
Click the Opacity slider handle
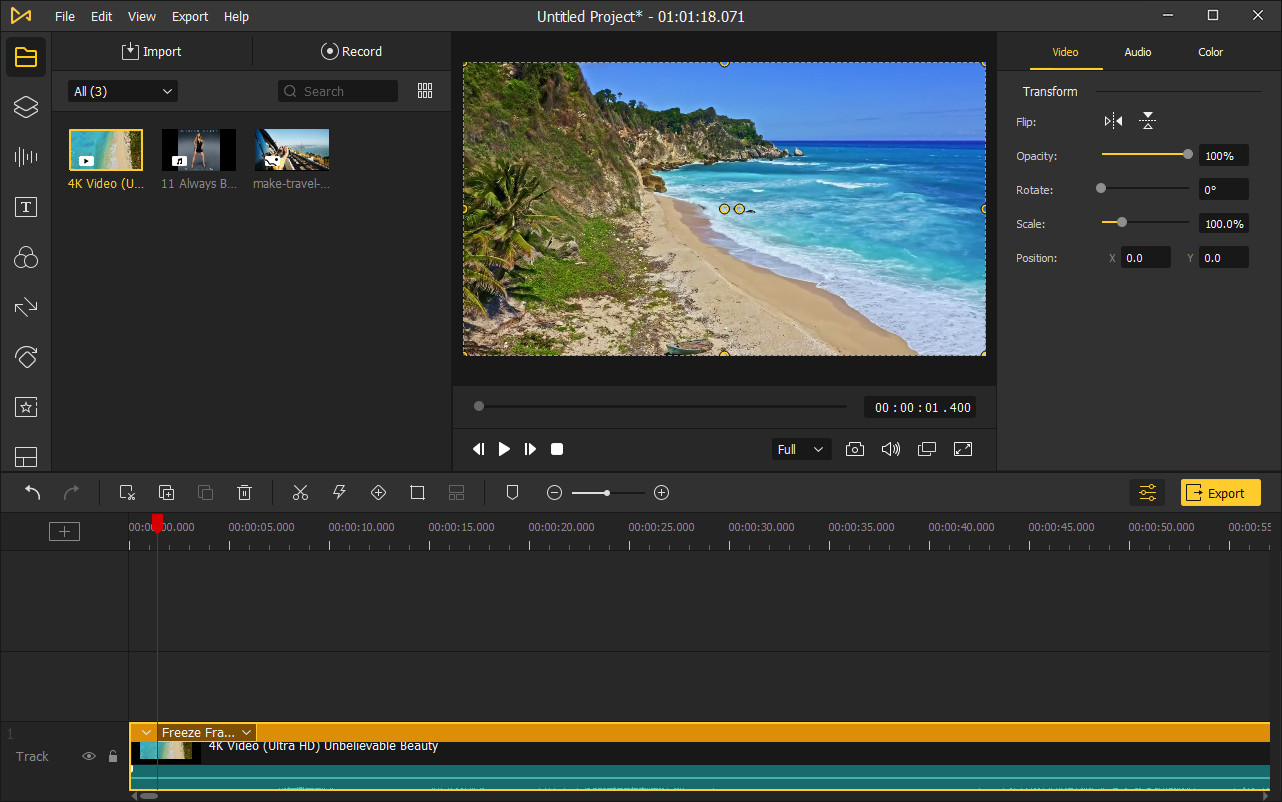(x=1187, y=155)
